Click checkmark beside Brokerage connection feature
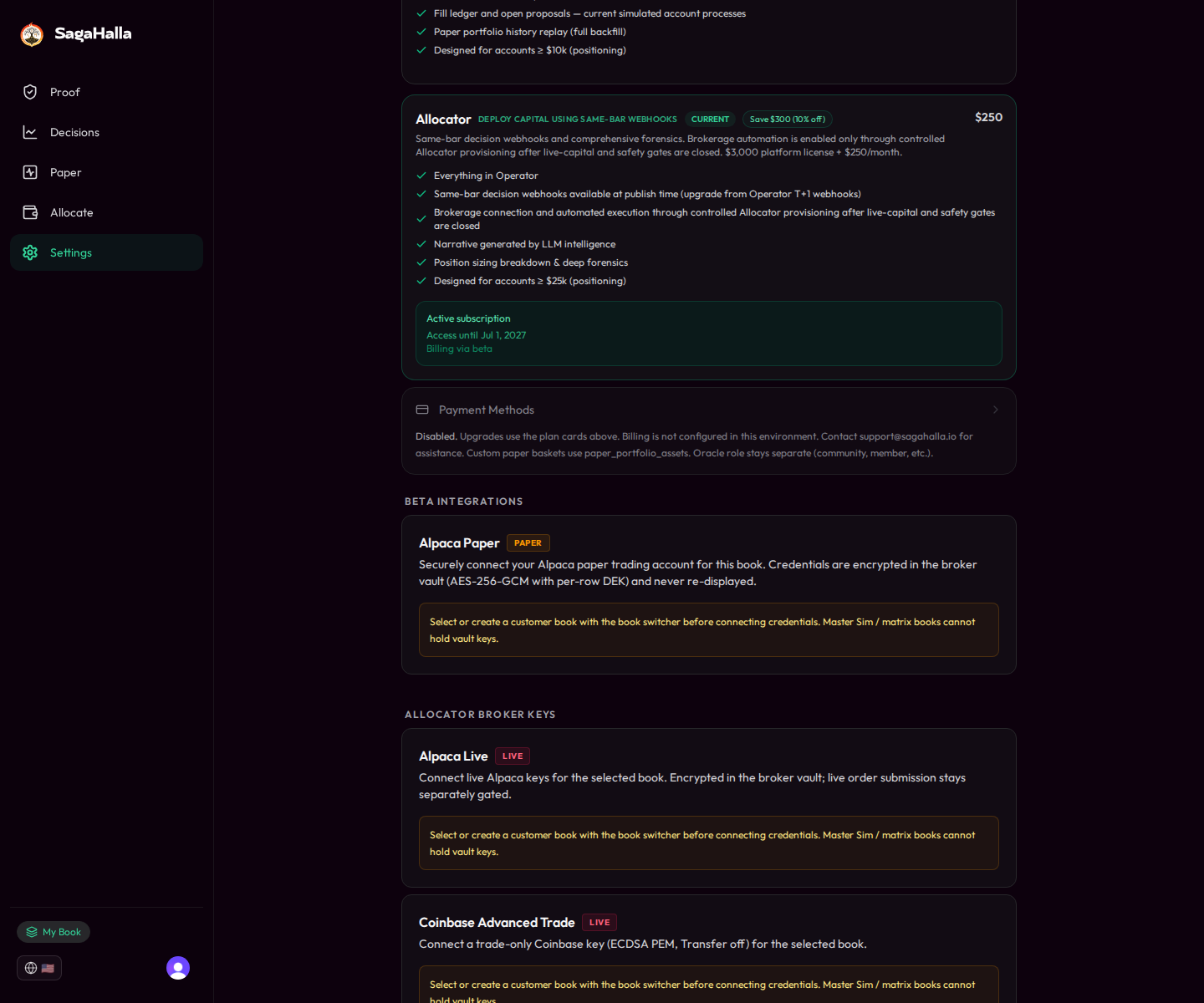Viewport: 1204px width, 1003px height. click(x=421, y=219)
